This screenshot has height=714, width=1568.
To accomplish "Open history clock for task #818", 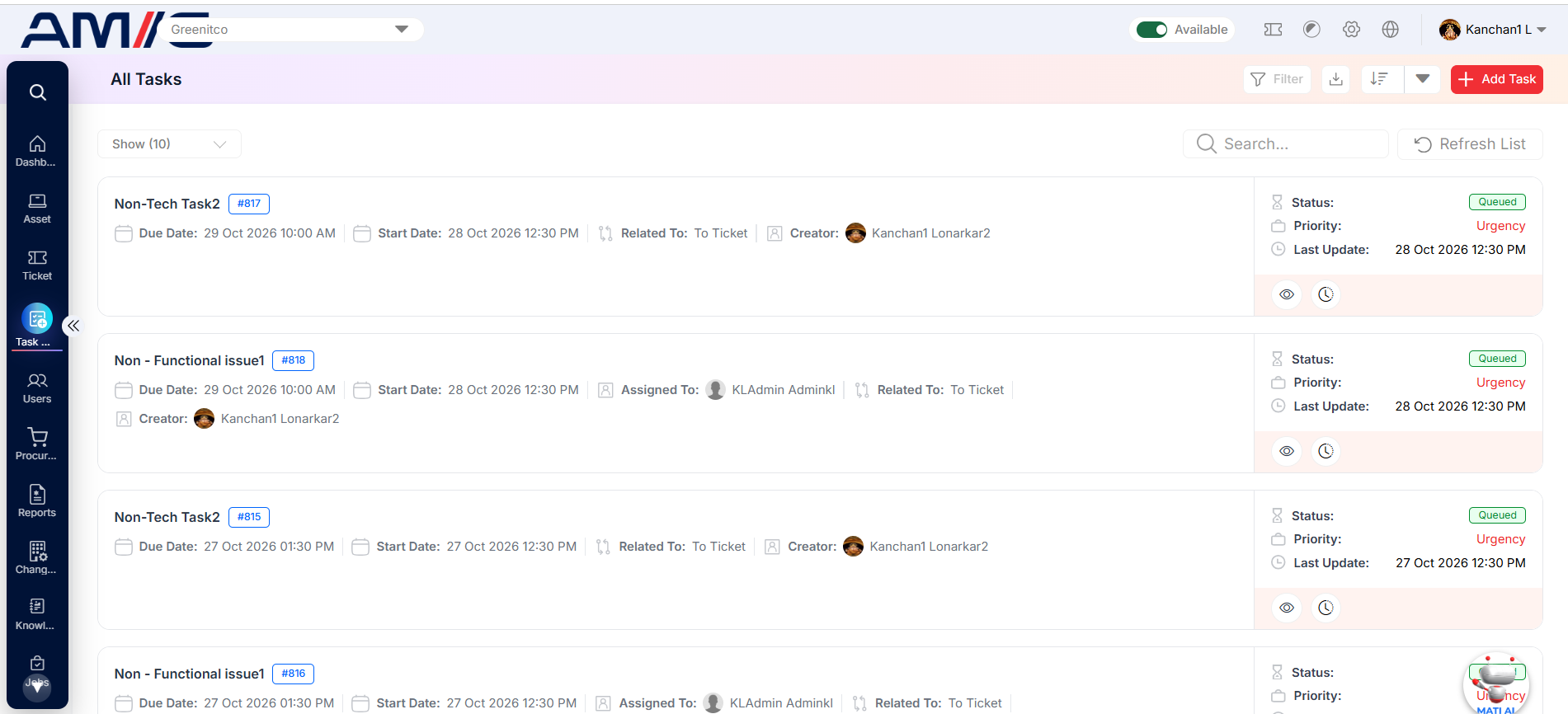I will pos(1326,451).
